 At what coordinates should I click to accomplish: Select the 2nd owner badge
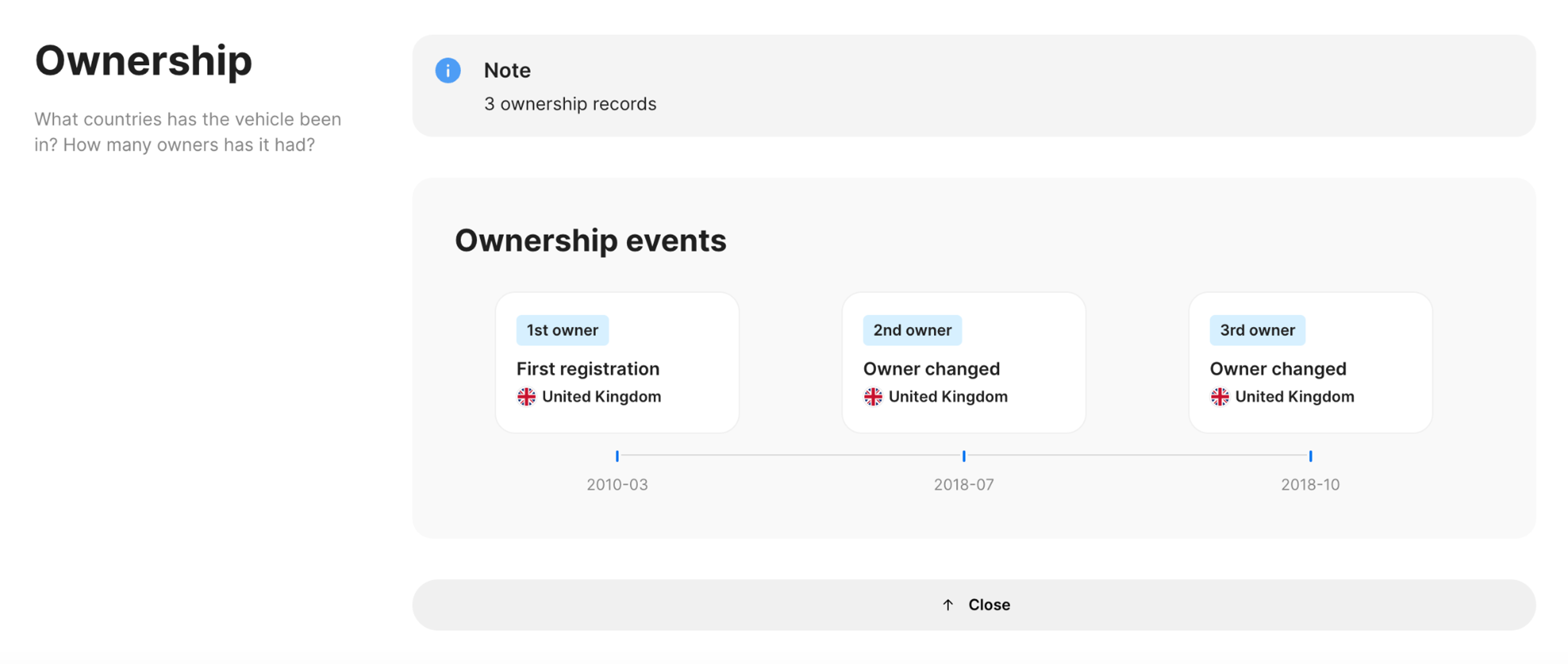click(912, 330)
